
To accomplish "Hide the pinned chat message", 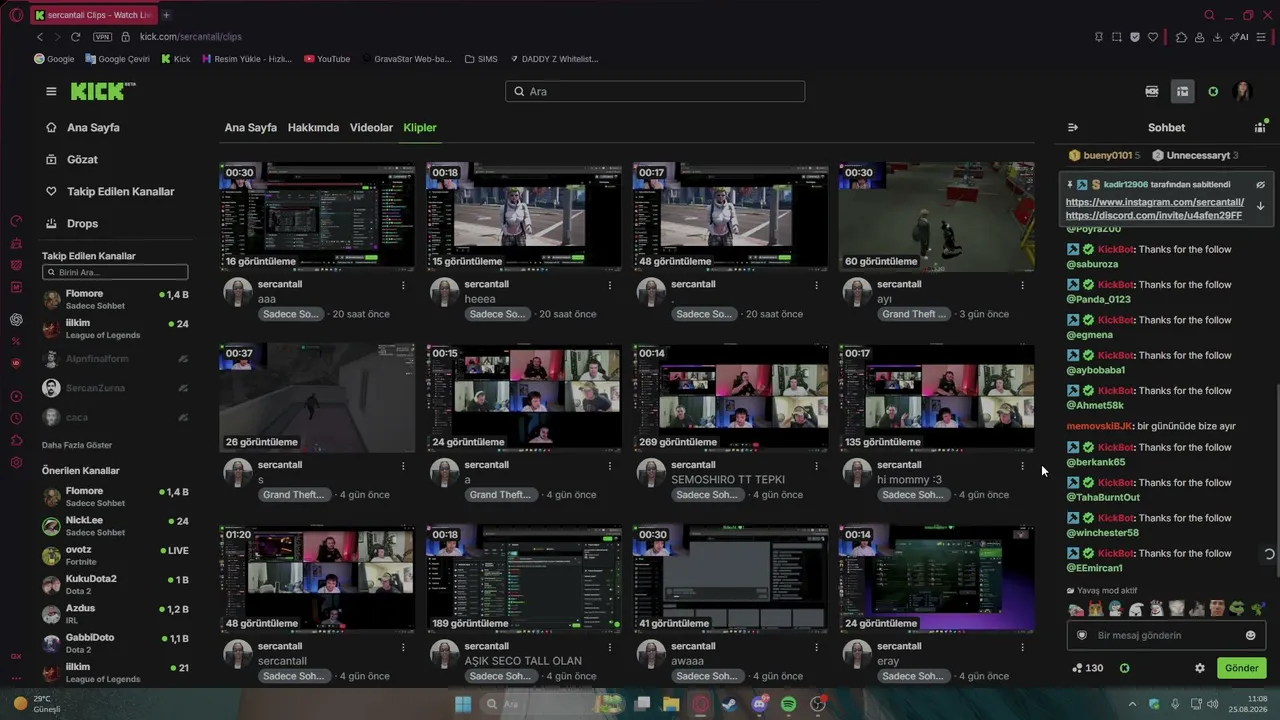I will [1260, 185].
